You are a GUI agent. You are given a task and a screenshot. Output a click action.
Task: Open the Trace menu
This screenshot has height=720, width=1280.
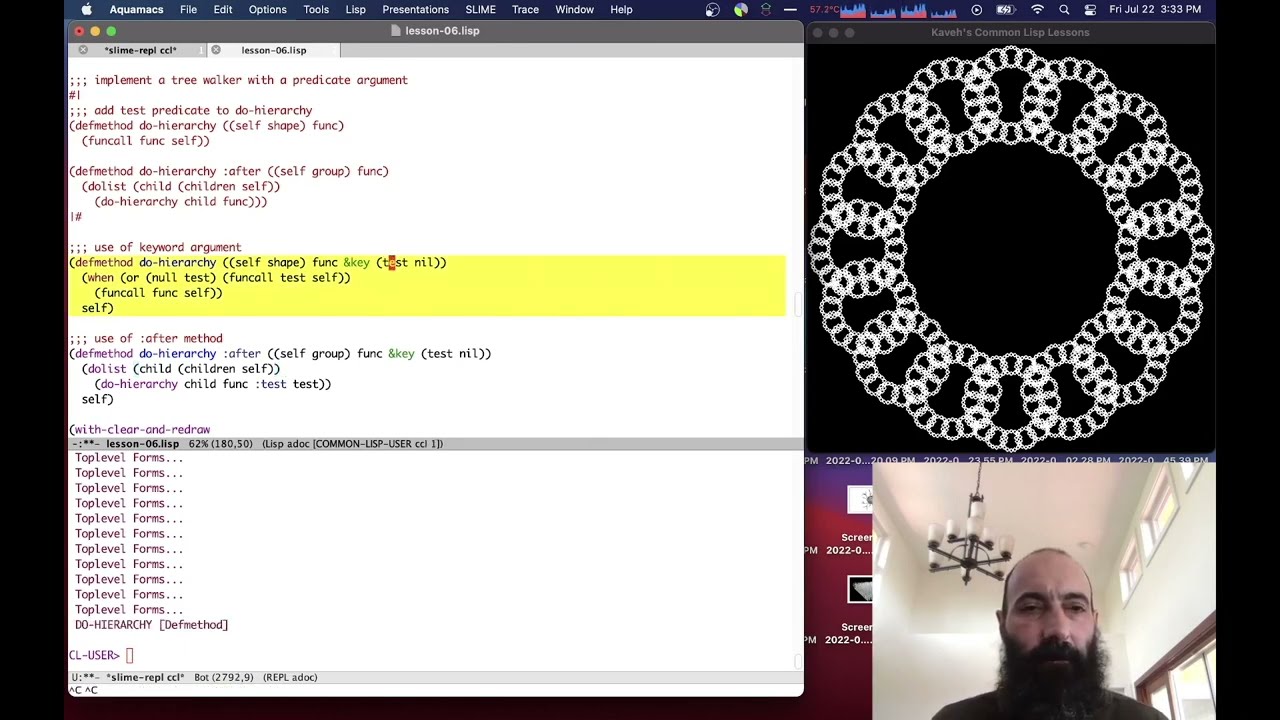525,10
